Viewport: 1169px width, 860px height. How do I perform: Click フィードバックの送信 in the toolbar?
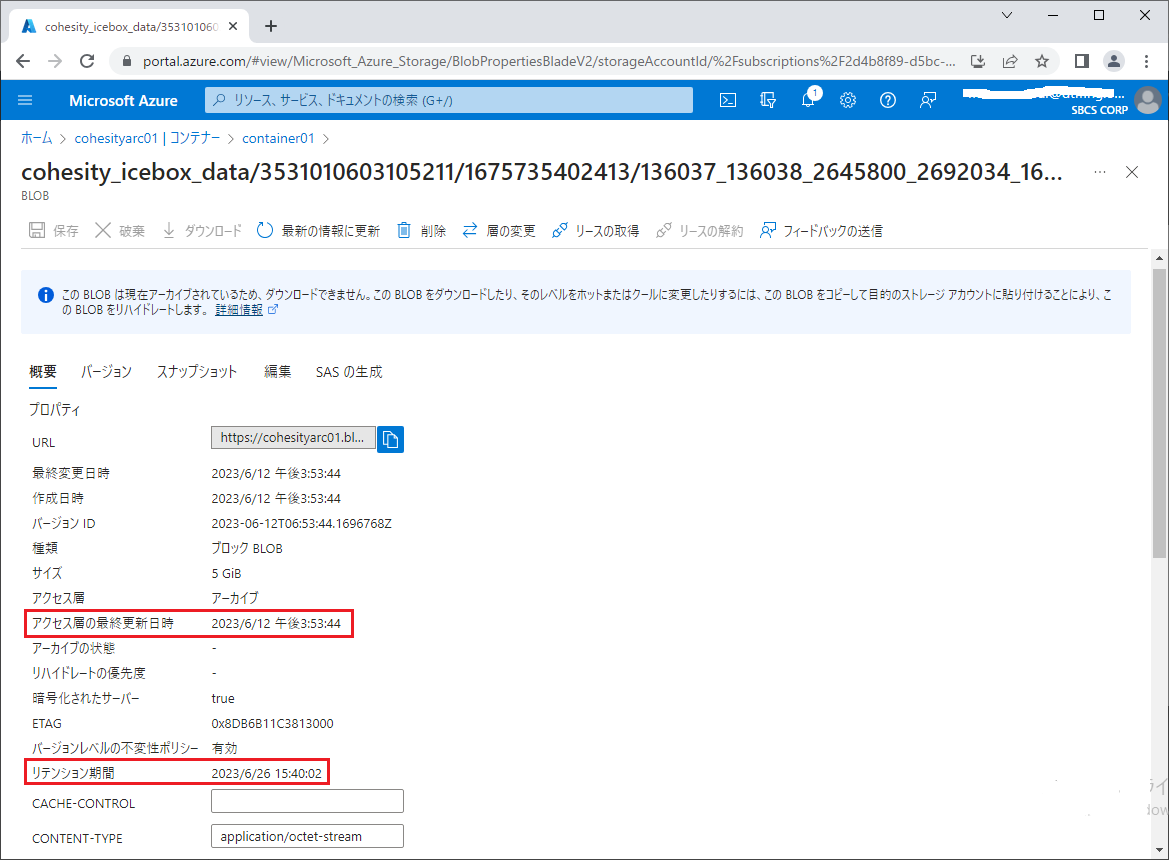point(821,230)
